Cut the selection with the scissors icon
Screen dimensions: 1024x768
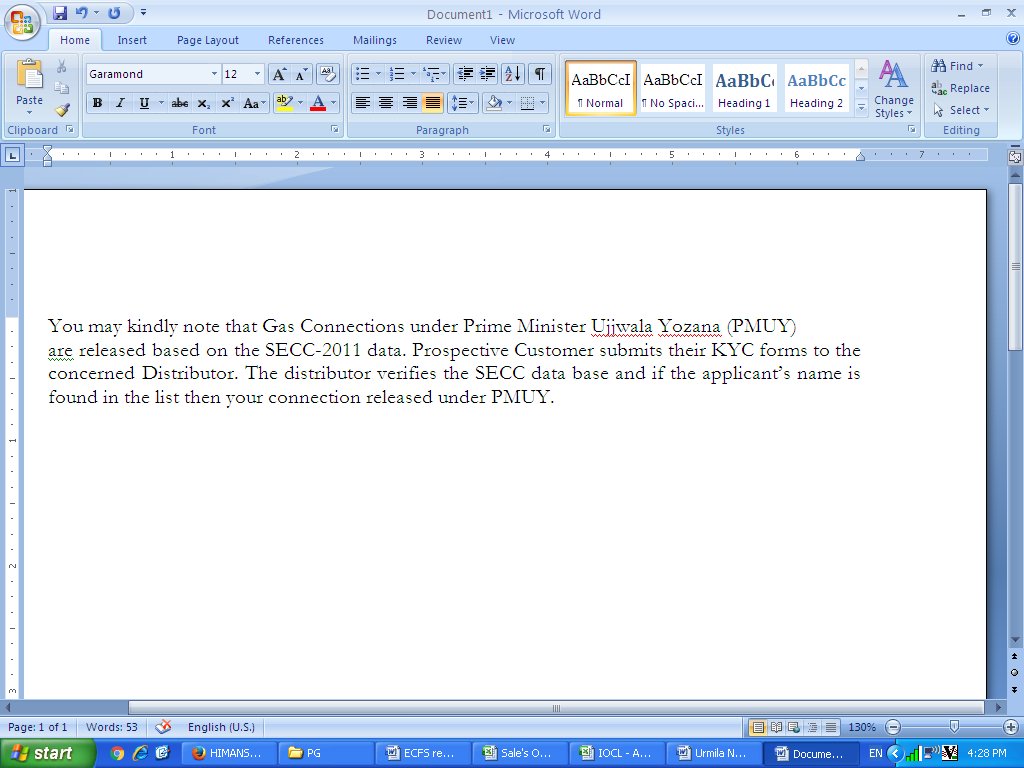point(61,67)
